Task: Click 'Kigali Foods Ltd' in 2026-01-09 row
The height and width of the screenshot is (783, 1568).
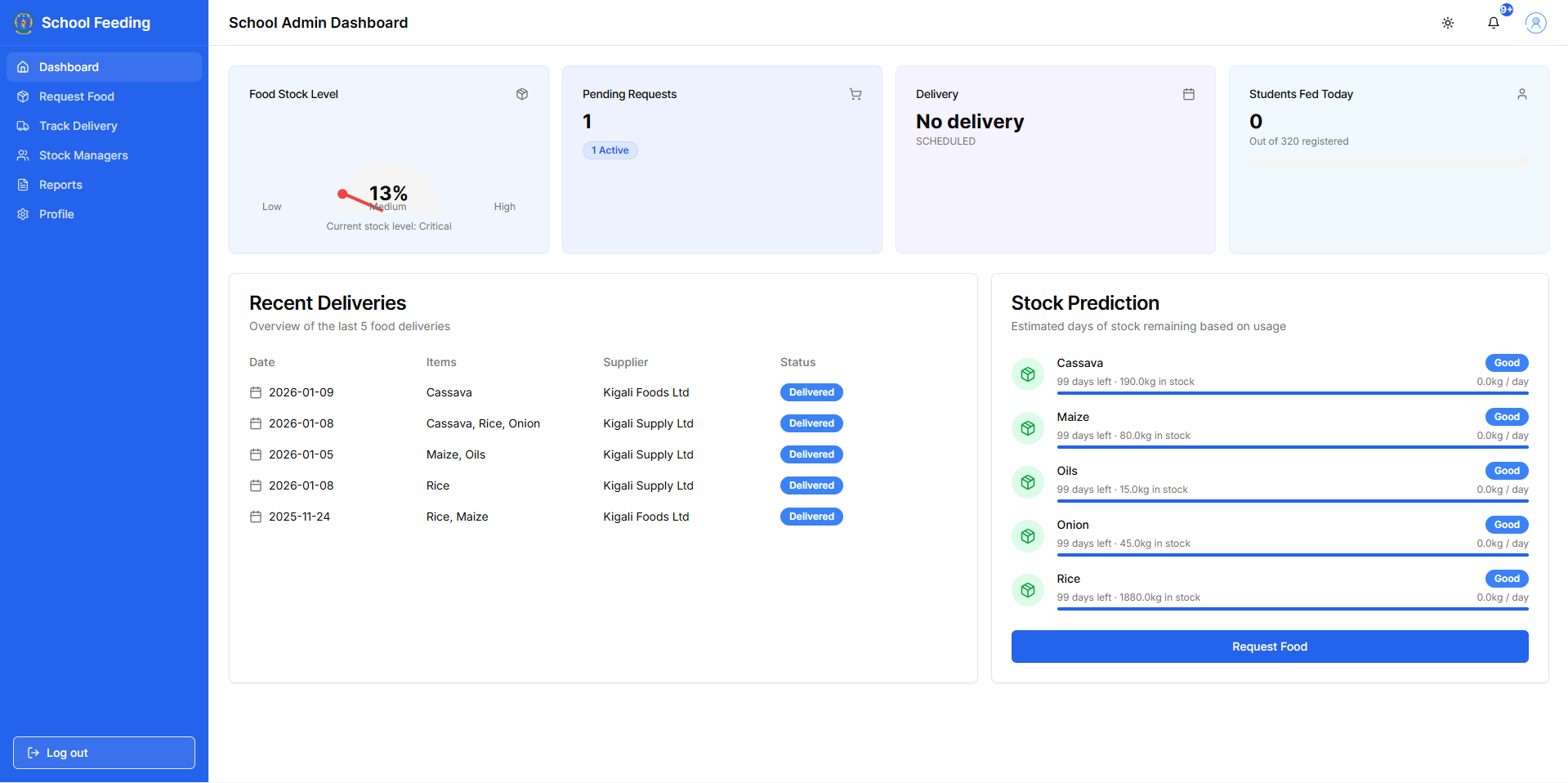Action: (646, 392)
